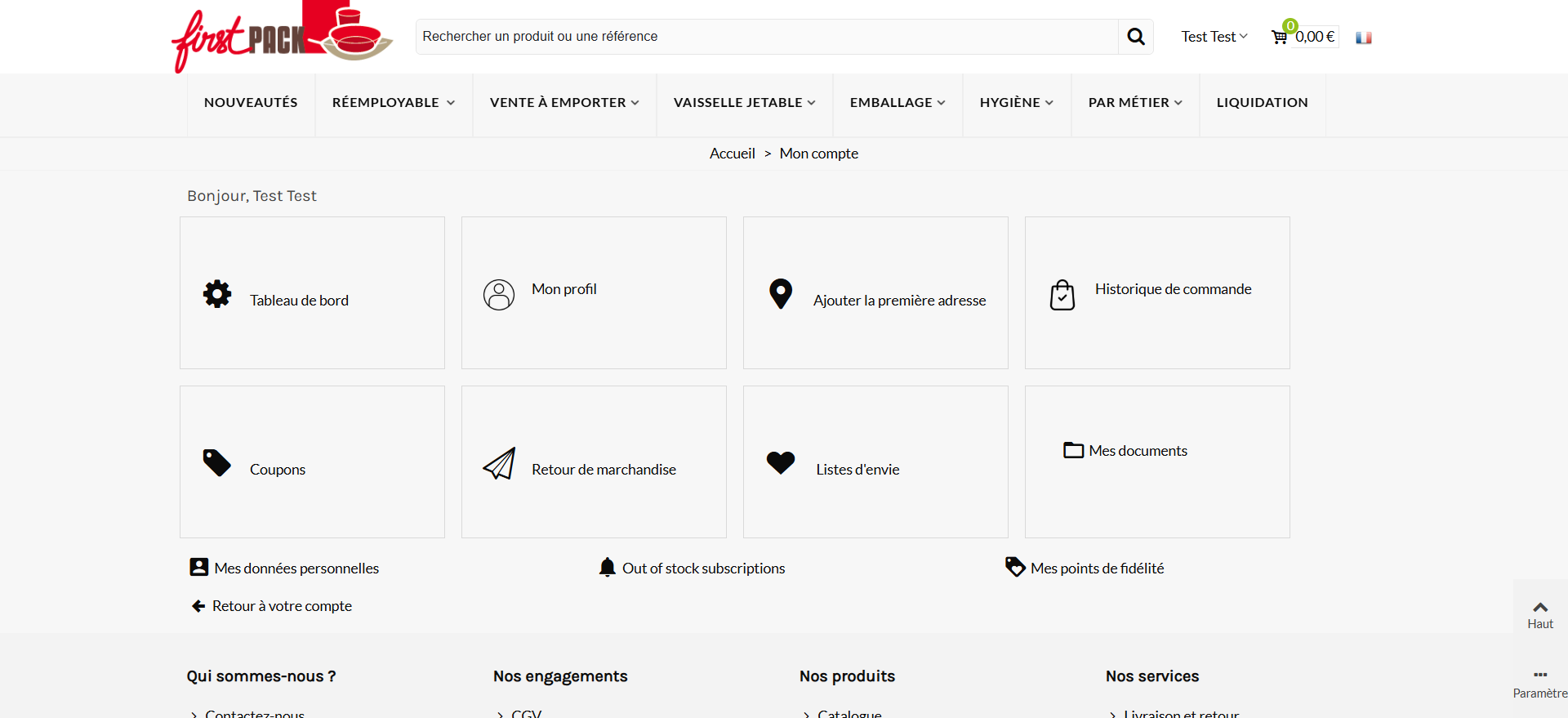
Task: Expand the Réemployable menu dropdown
Action: 393,103
